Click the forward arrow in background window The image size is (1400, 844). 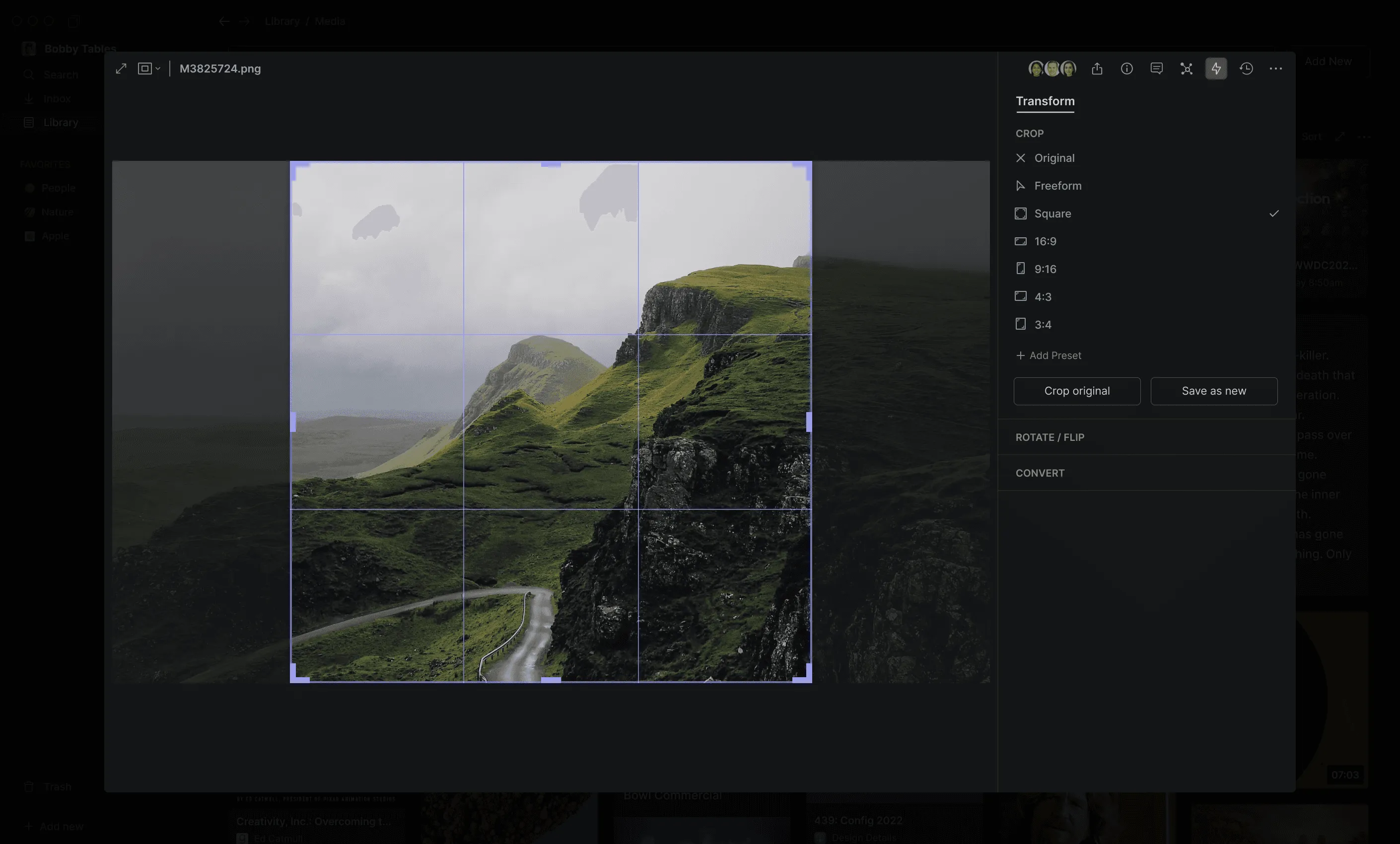244,22
